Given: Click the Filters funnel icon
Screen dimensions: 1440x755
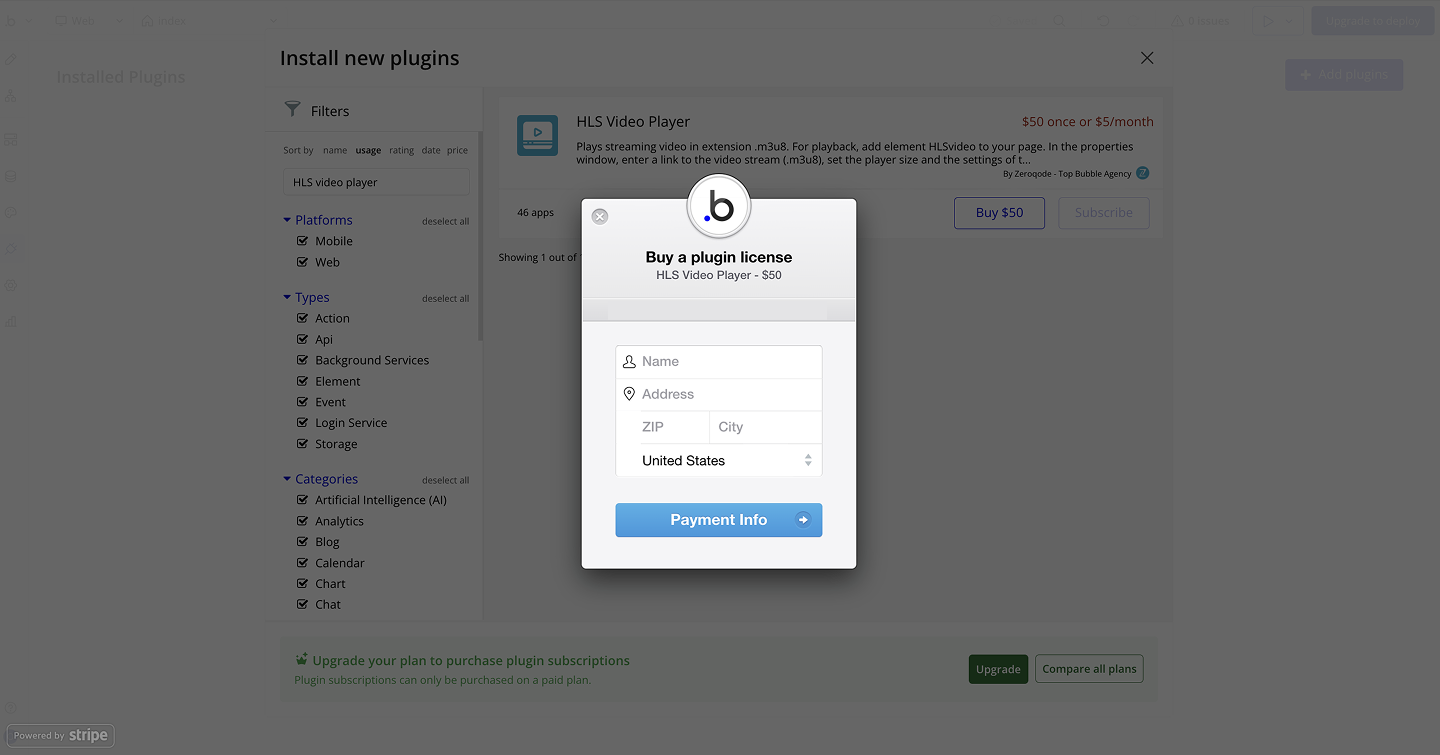Looking at the screenshot, I should [x=292, y=110].
